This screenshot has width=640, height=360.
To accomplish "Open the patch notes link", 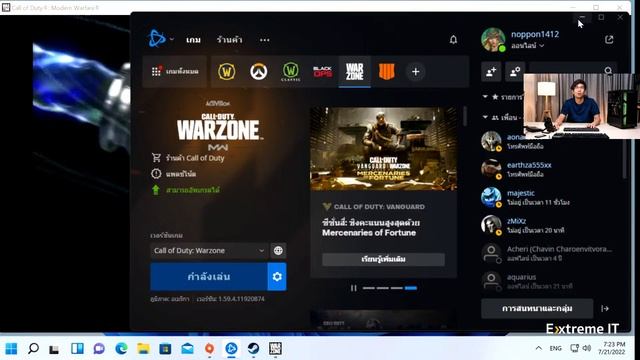I will pos(174,174).
